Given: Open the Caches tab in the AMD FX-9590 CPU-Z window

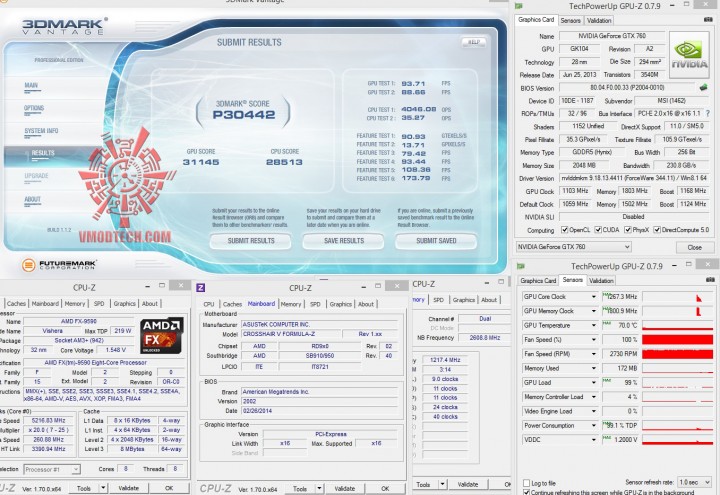Looking at the screenshot, I should tap(16, 304).
